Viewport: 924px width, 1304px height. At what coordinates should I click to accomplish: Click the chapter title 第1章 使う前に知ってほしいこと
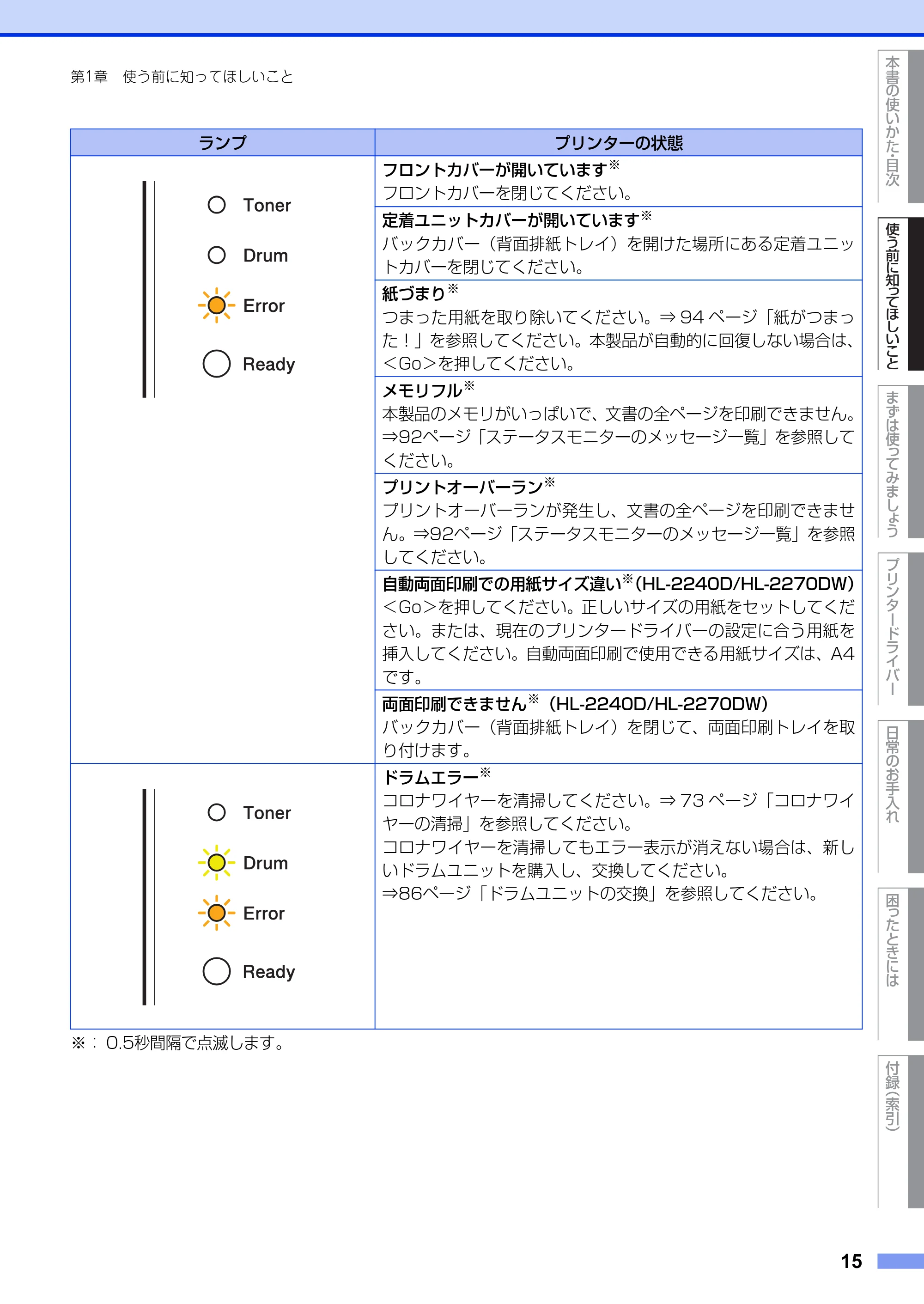[182, 76]
